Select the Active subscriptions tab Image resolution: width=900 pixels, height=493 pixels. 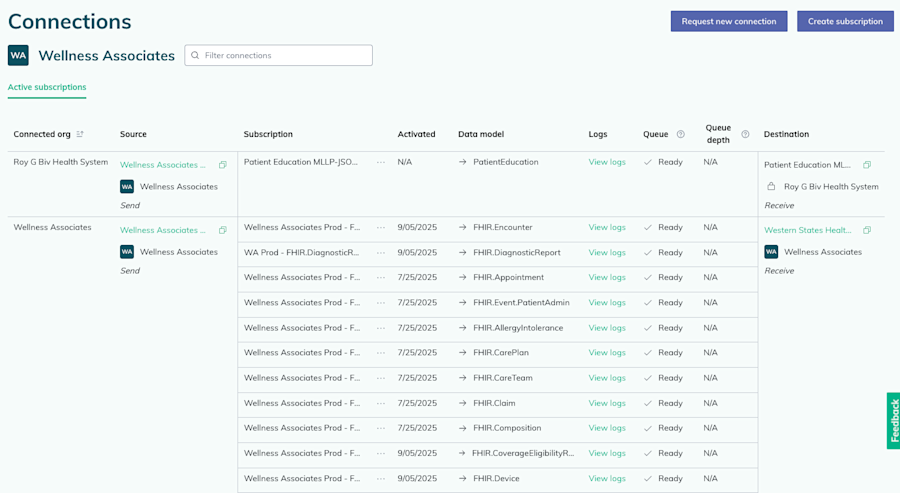coord(47,87)
